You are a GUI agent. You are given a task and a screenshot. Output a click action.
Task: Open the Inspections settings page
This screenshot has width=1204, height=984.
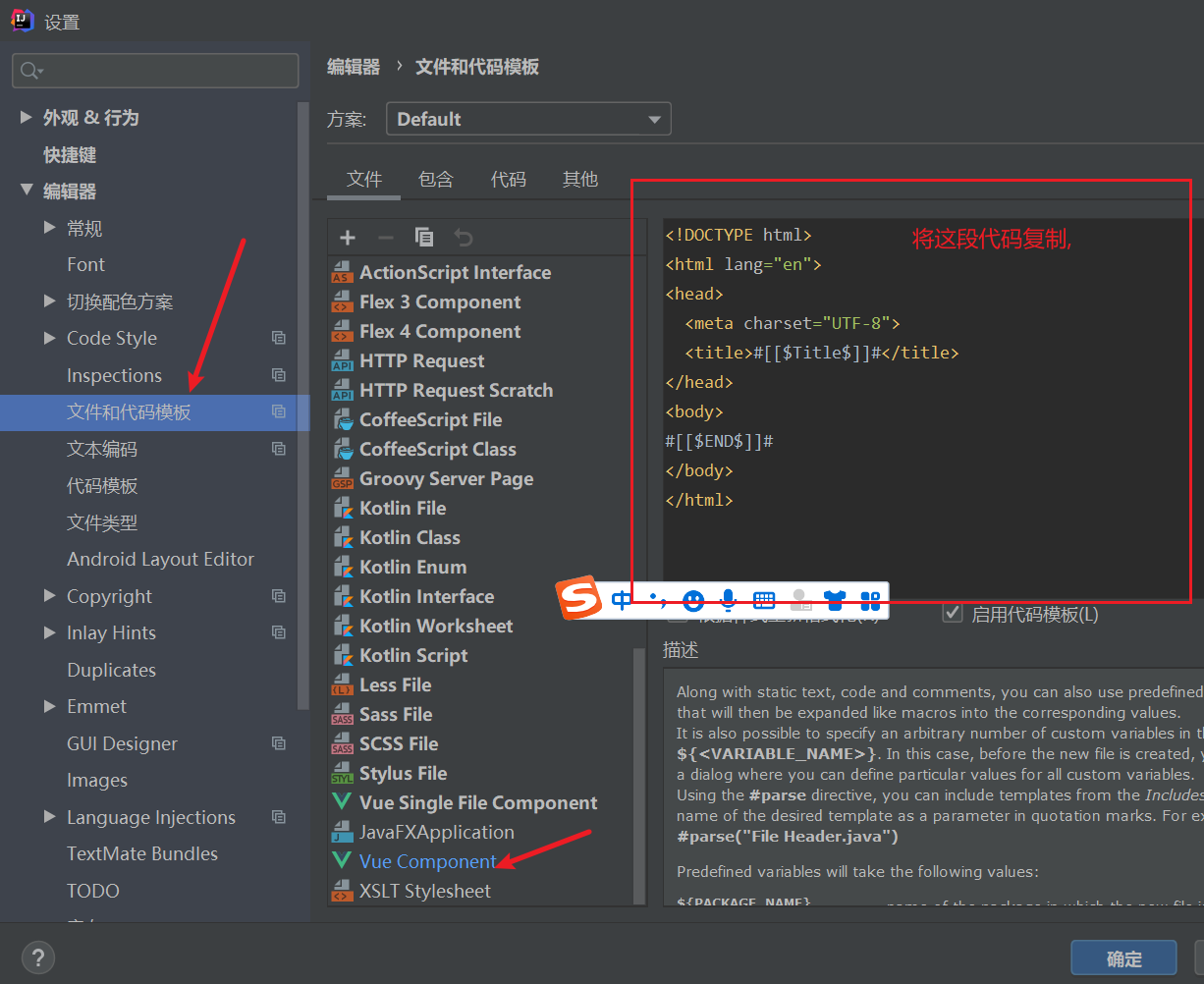pos(114,375)
